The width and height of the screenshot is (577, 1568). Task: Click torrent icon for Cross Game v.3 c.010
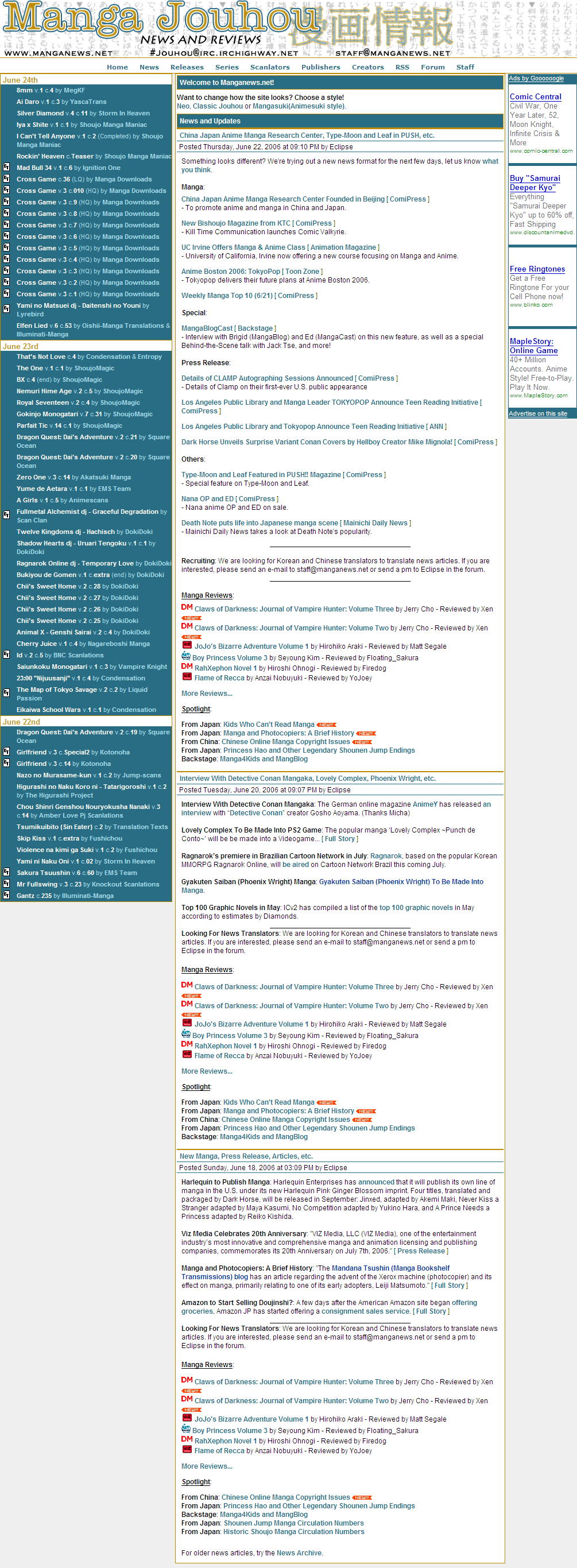[6, 191]
